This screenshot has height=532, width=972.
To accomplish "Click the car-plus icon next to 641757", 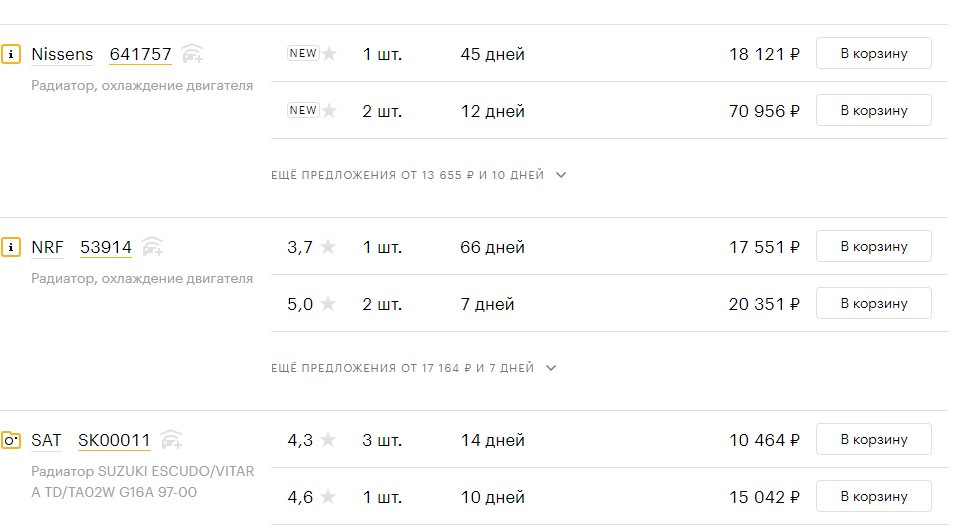I will (193, 54).
